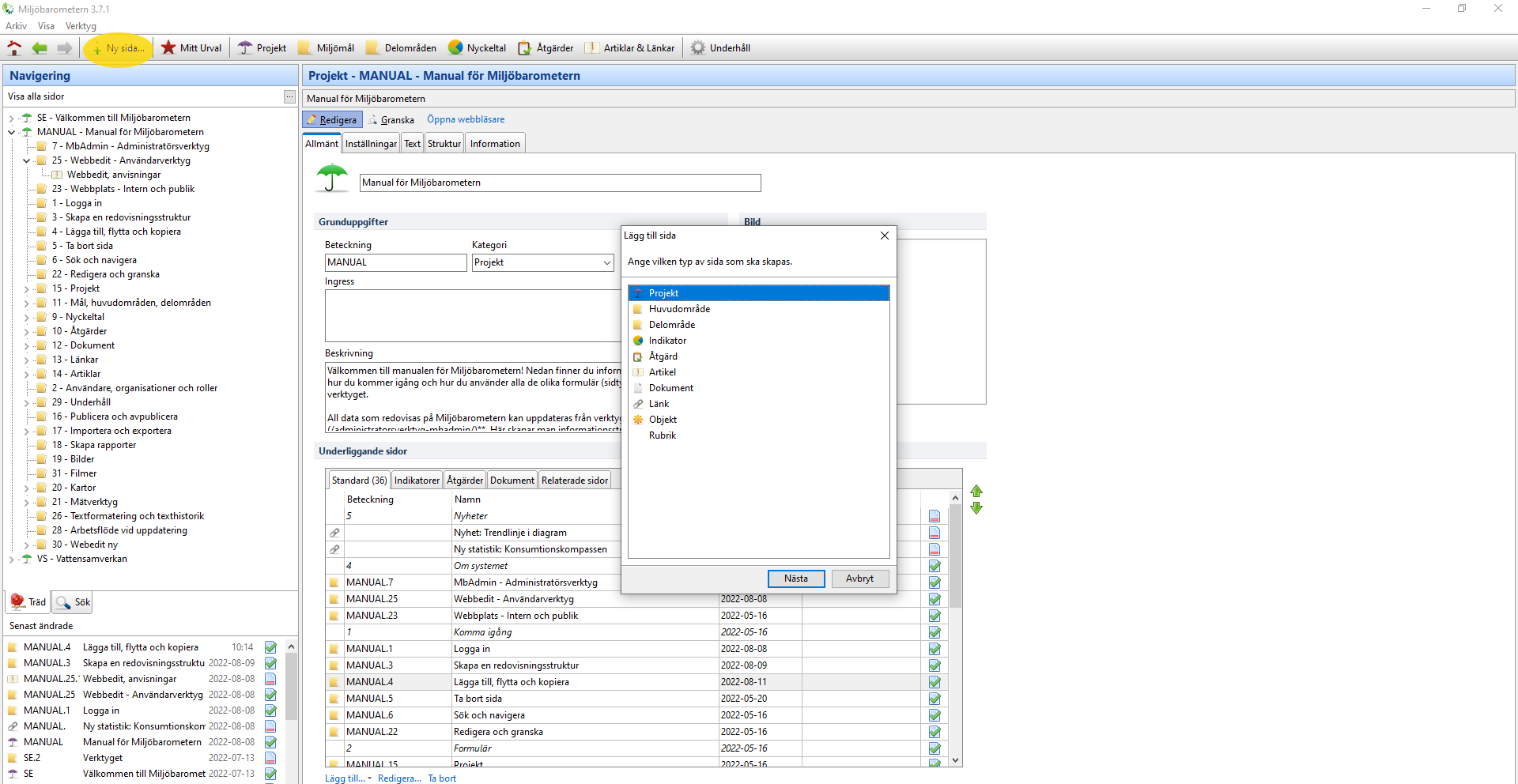Image resolution: width=1518 pixels, height=784 pixels.
Task: Select Indikator in the page type list
Action: (667, 341)
